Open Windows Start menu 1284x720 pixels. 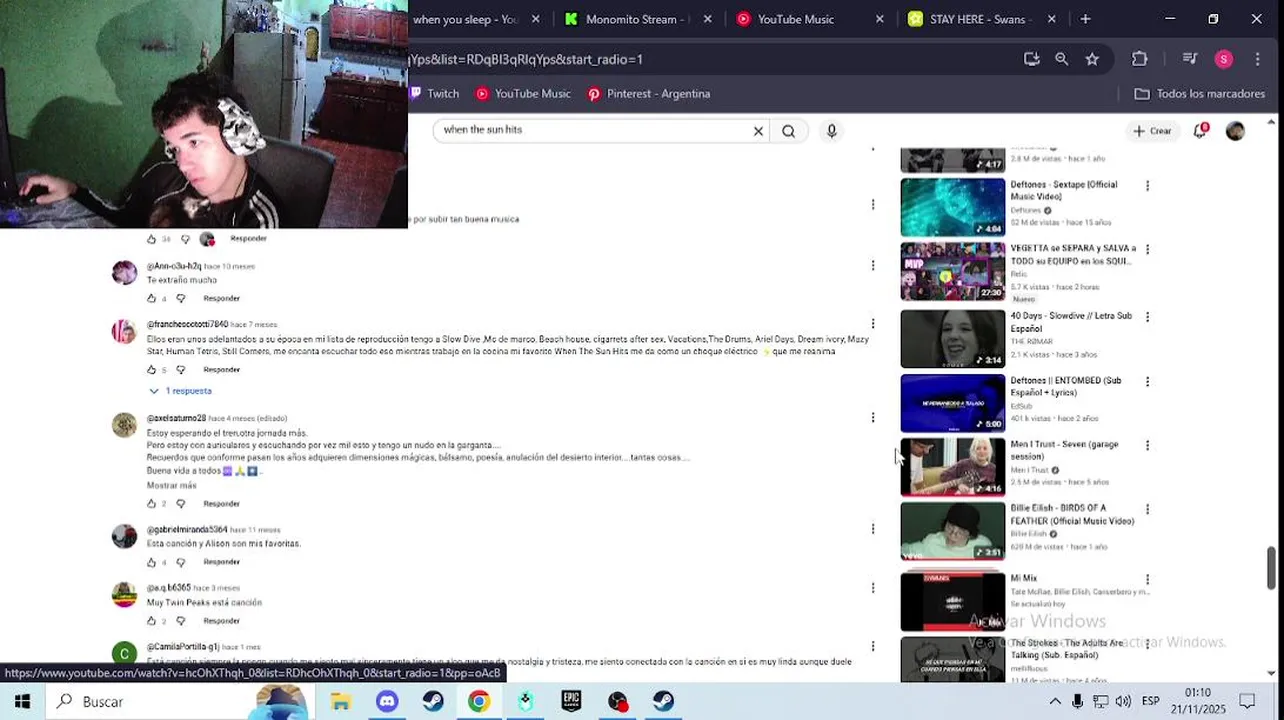[x=22, y=701]
